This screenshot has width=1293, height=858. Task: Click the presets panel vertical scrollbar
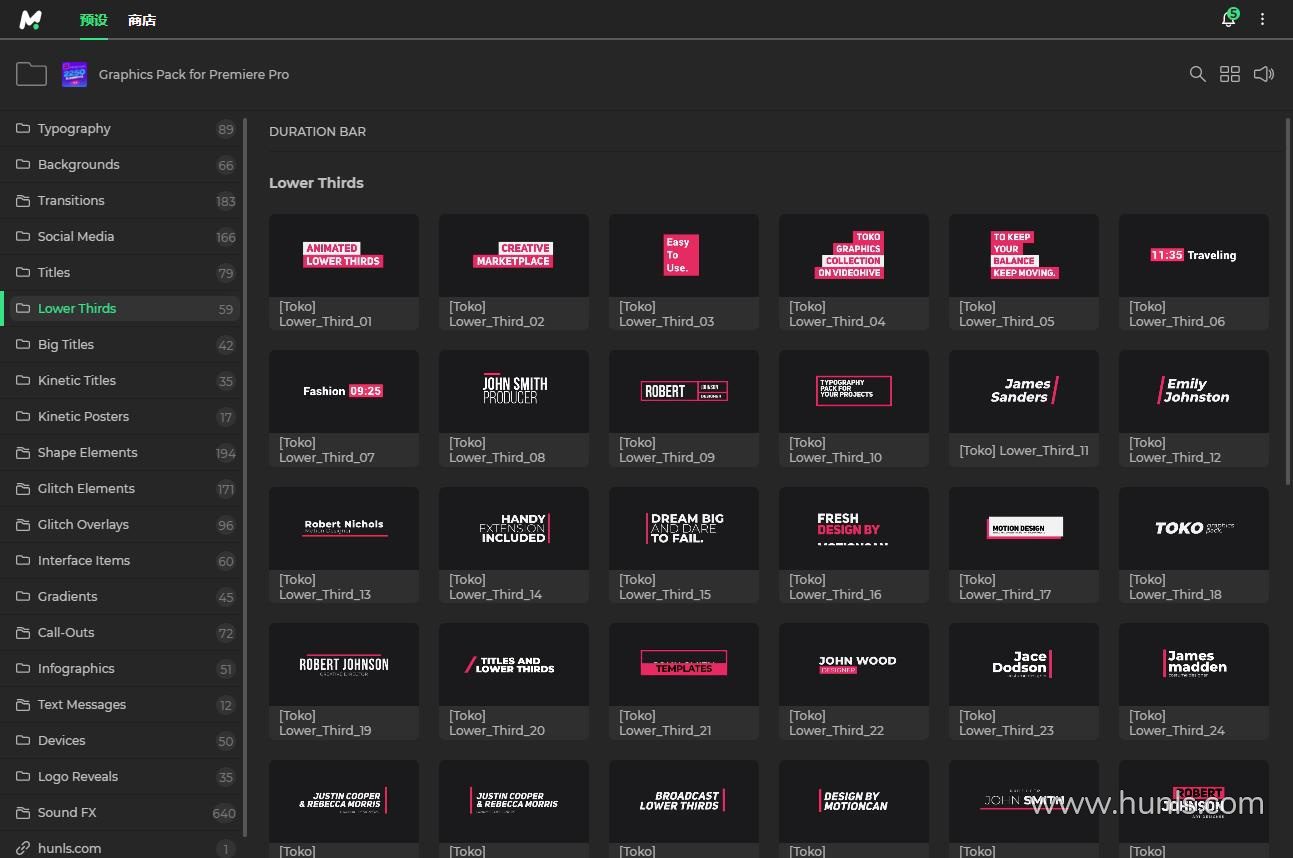coord(1287,300)
